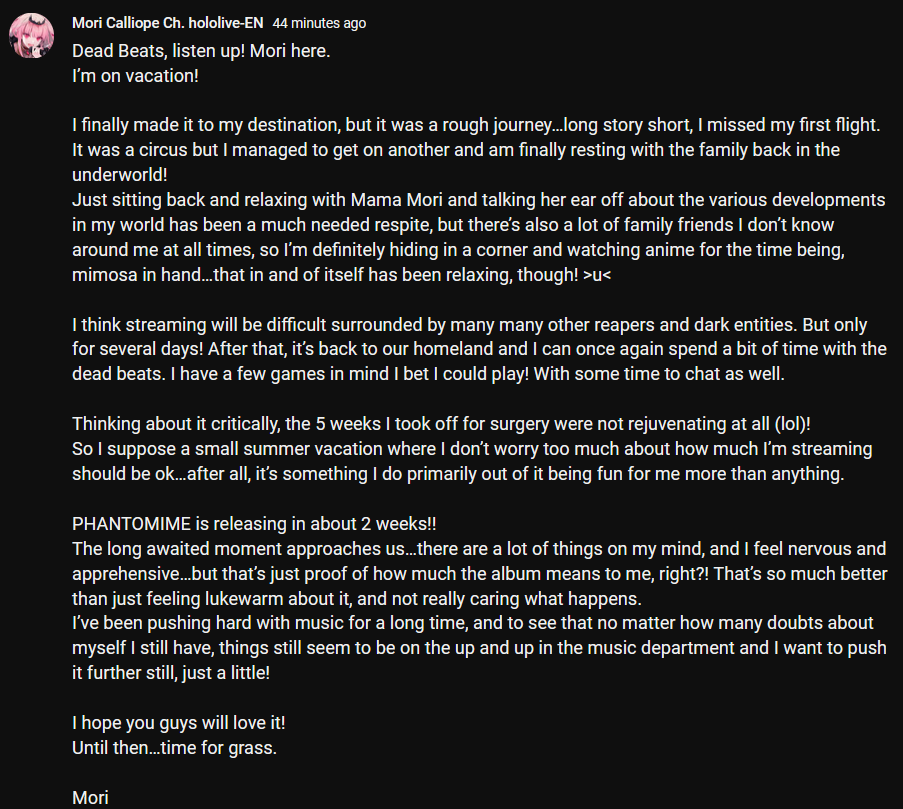The width and height of the screenshot is (903, 809).
Task: Open the '44 minutes ago' post timestamp
Action: coord(319,23)
